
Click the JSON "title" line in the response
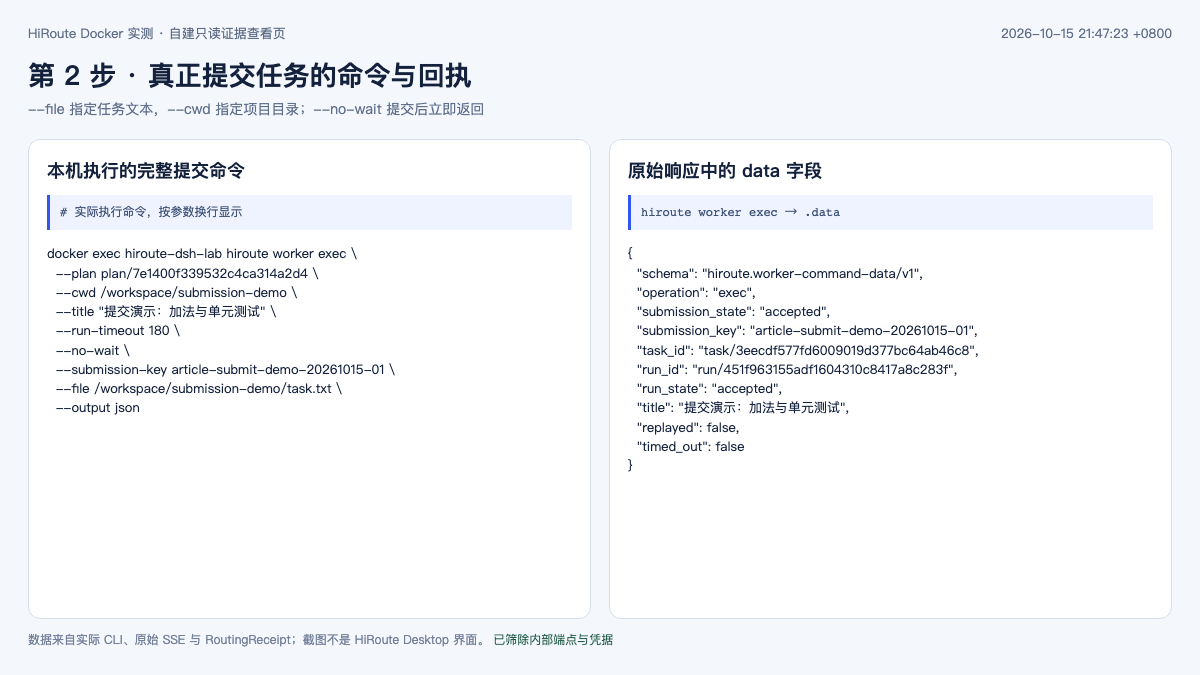click(743, 408)
